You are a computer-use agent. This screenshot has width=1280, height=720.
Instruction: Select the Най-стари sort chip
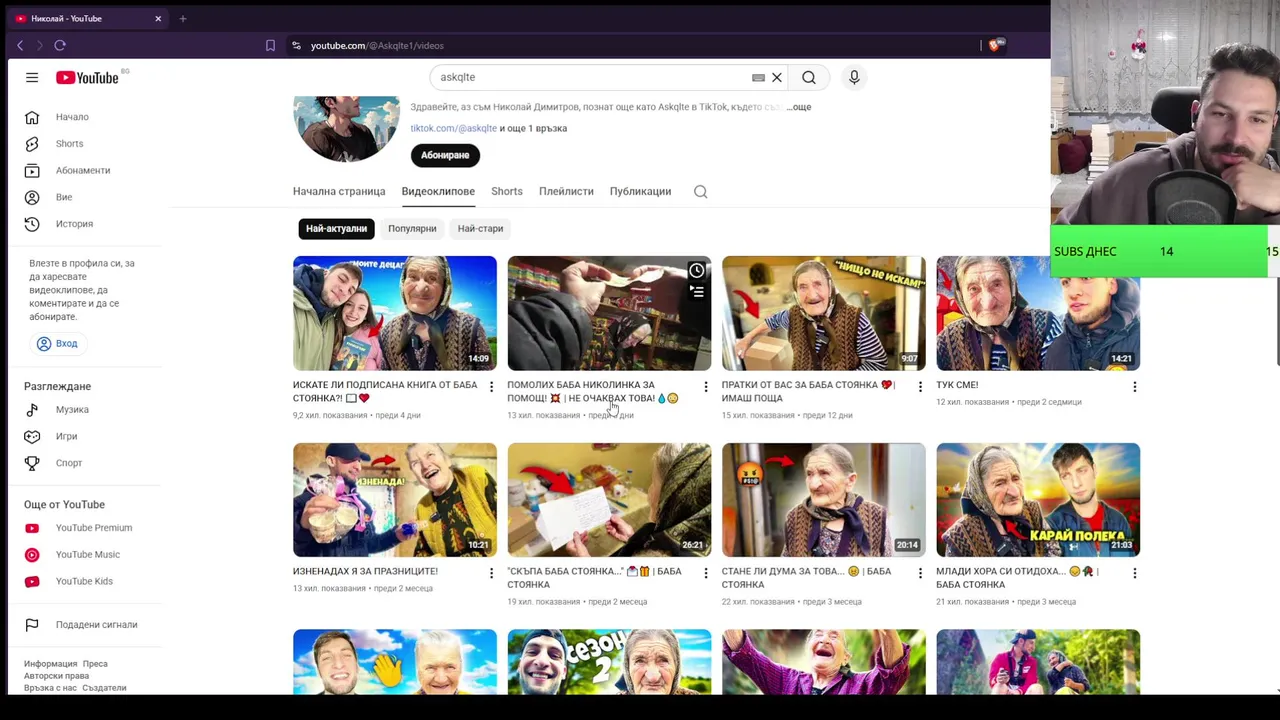click(480, 229)
